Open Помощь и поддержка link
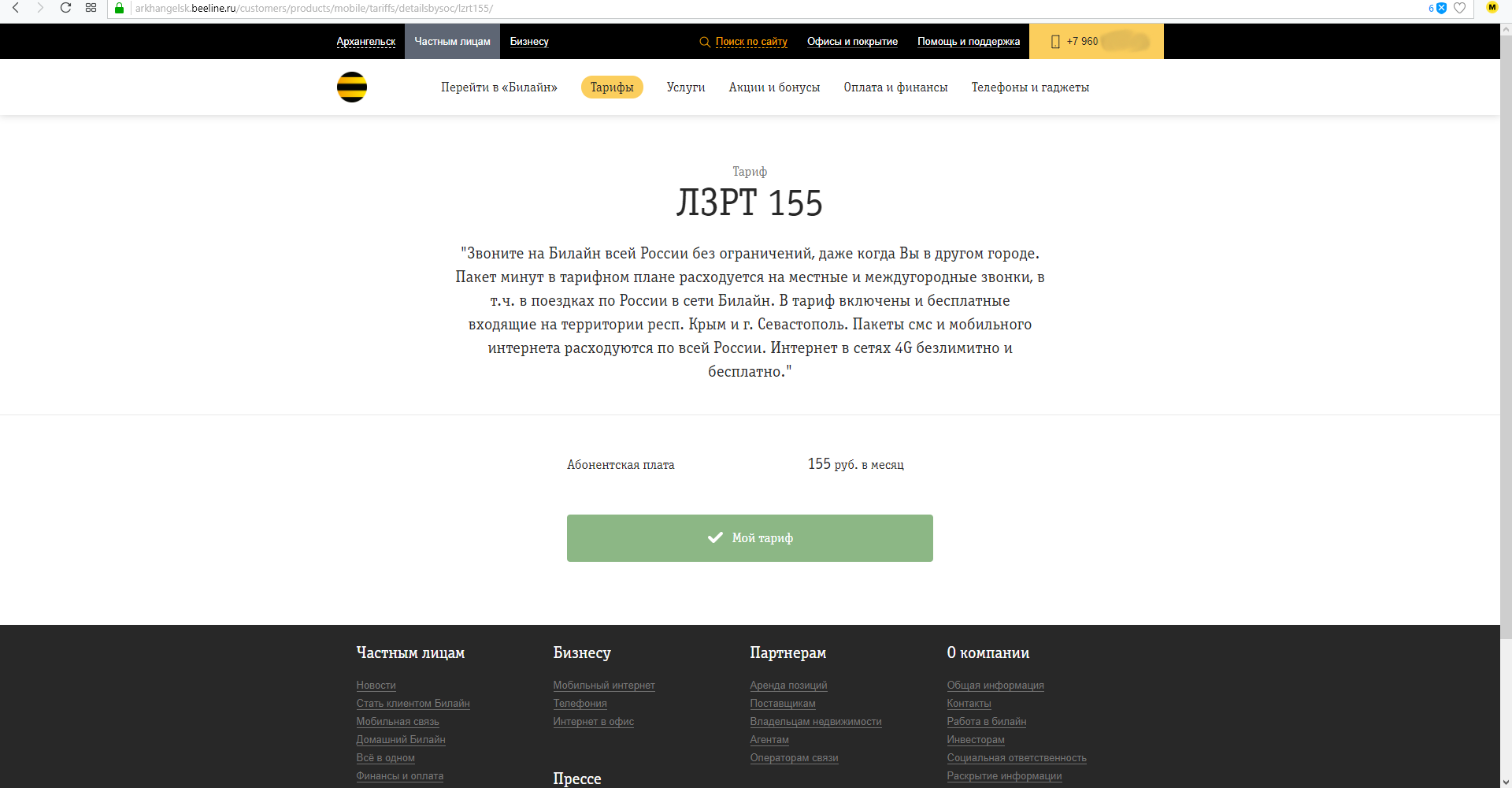 pyautogui.click(x=969, y=42)
